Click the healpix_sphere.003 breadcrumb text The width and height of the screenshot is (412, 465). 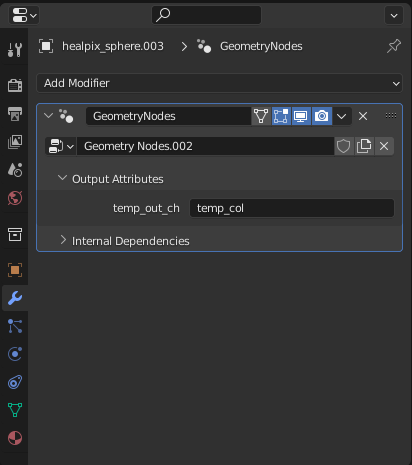click(x=113, y=46)
